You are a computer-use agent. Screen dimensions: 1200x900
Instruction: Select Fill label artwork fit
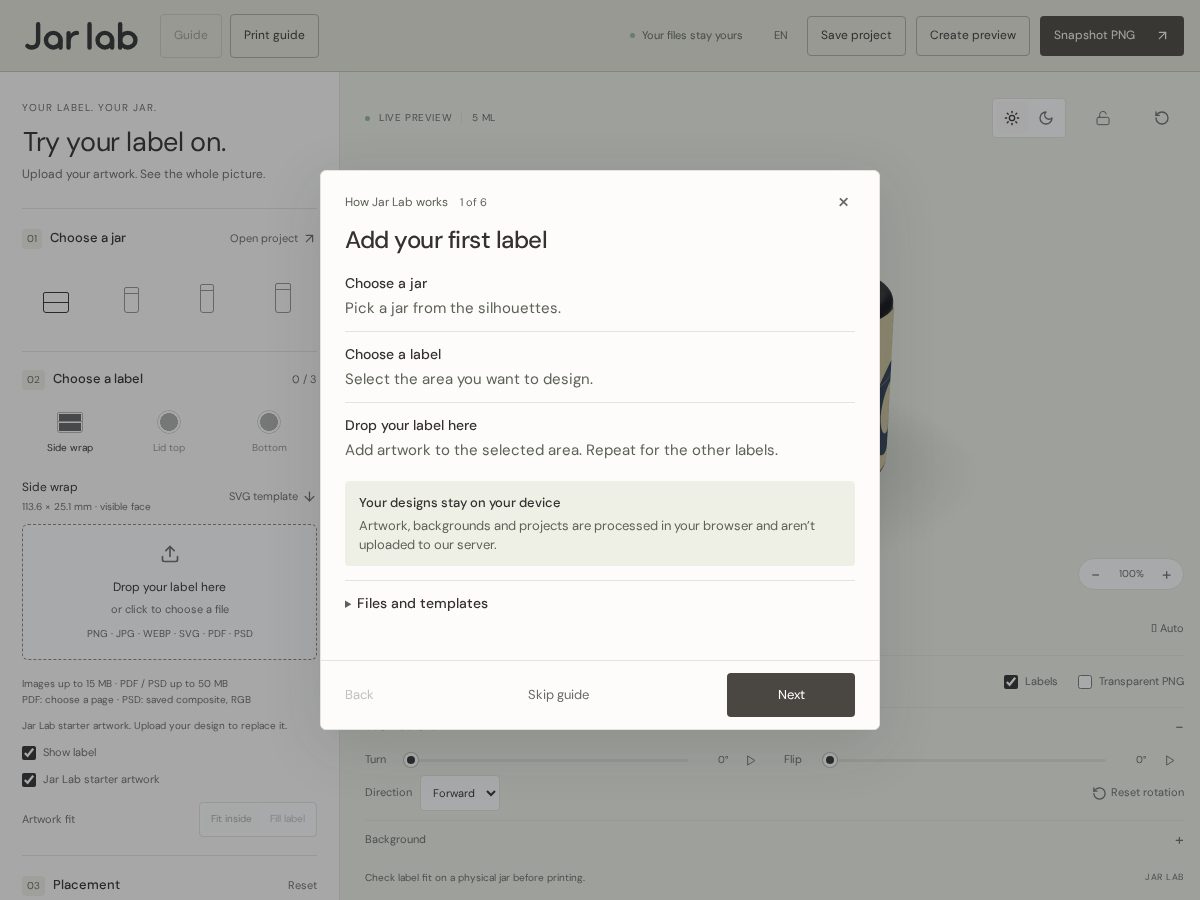click(x=287, y=819)
